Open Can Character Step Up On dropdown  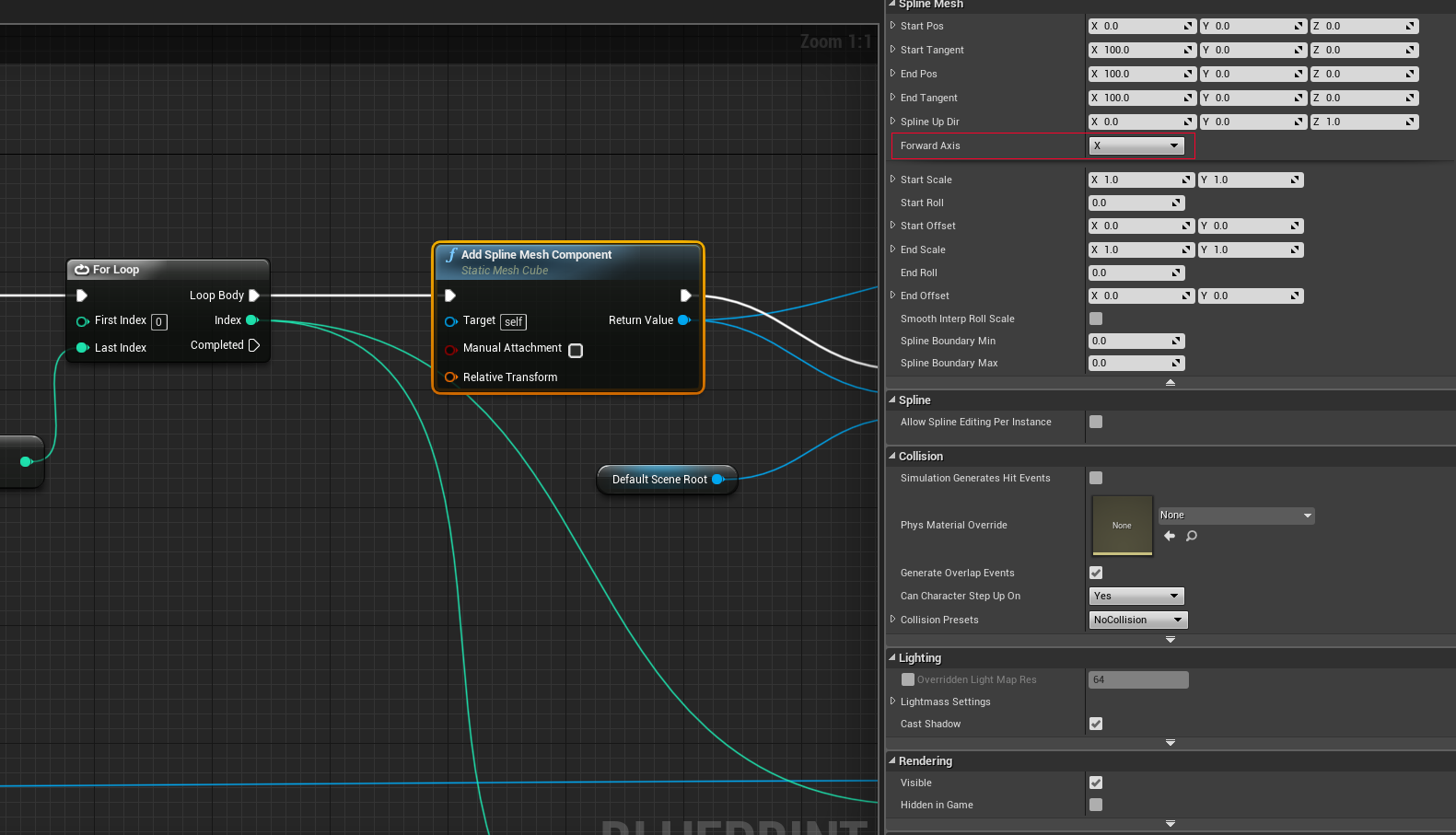(1136, 596)
